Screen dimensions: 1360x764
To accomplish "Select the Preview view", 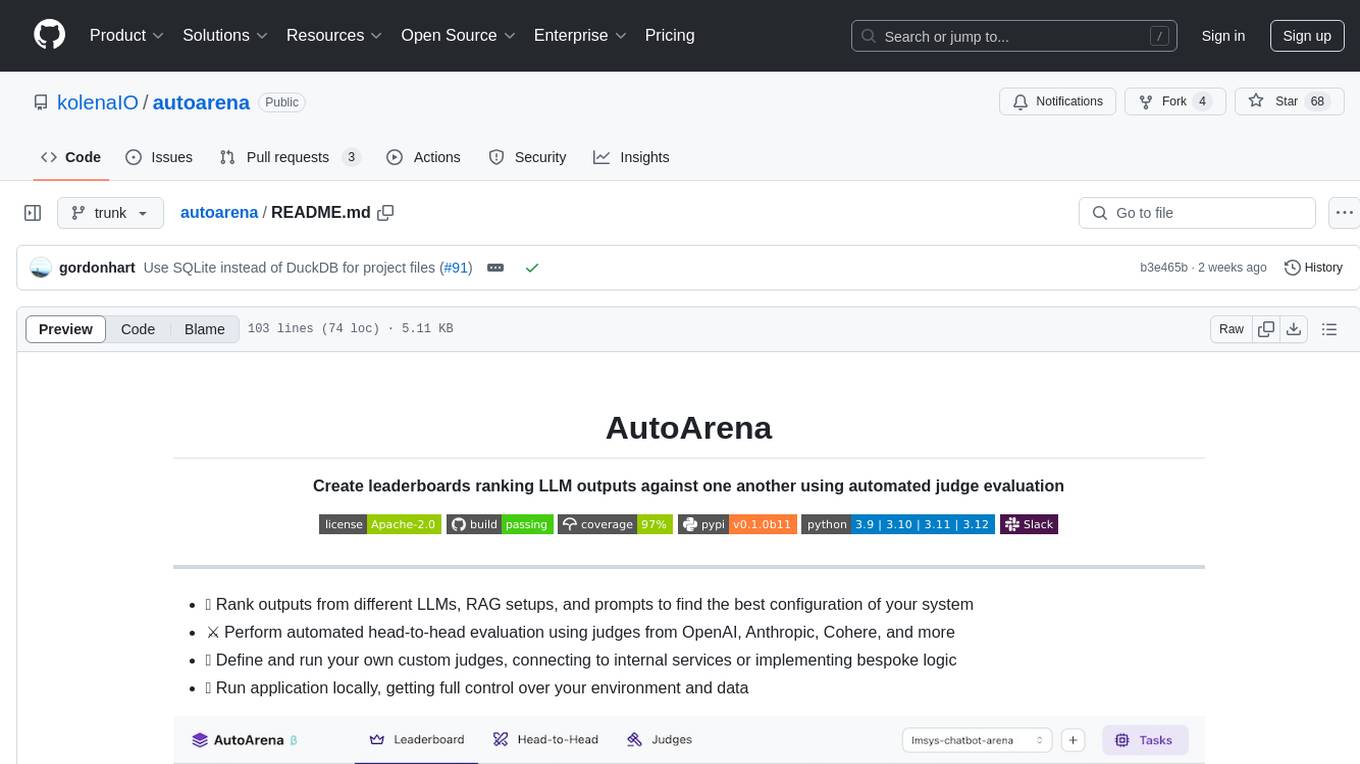I will [x=66, y=329].
